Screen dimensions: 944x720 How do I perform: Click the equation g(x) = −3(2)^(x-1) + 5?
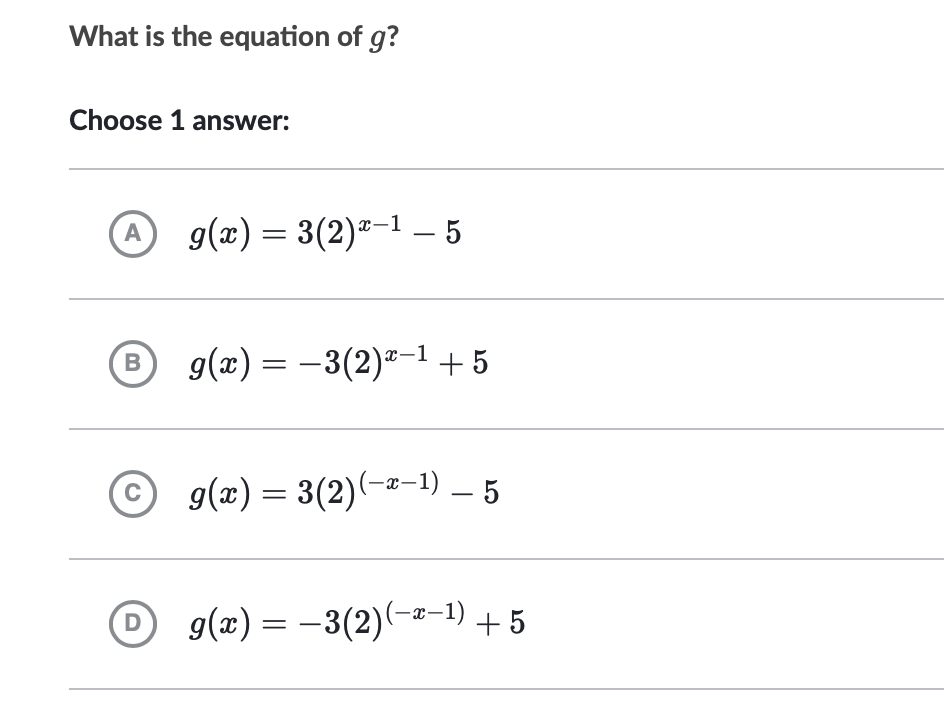(x=335, y=364)
